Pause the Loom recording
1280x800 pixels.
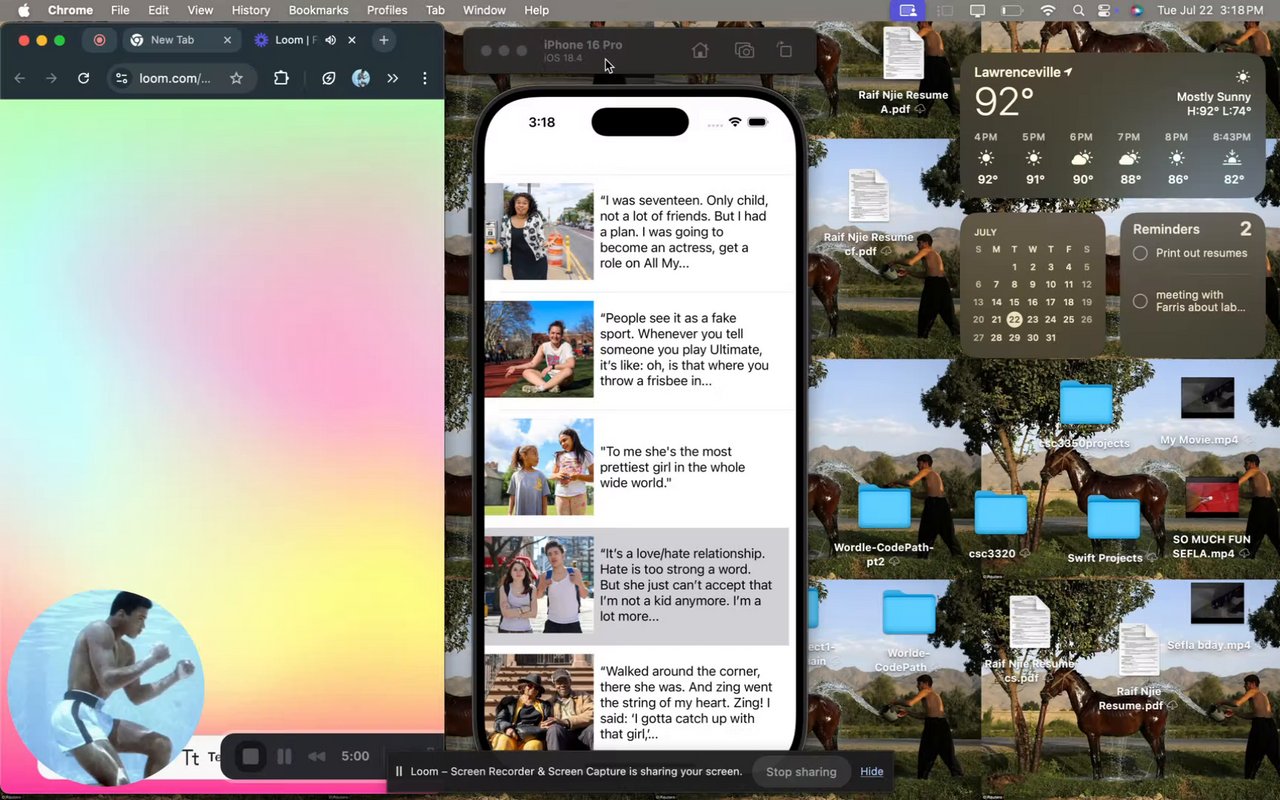pyautogui.click(x=284, y=757)
